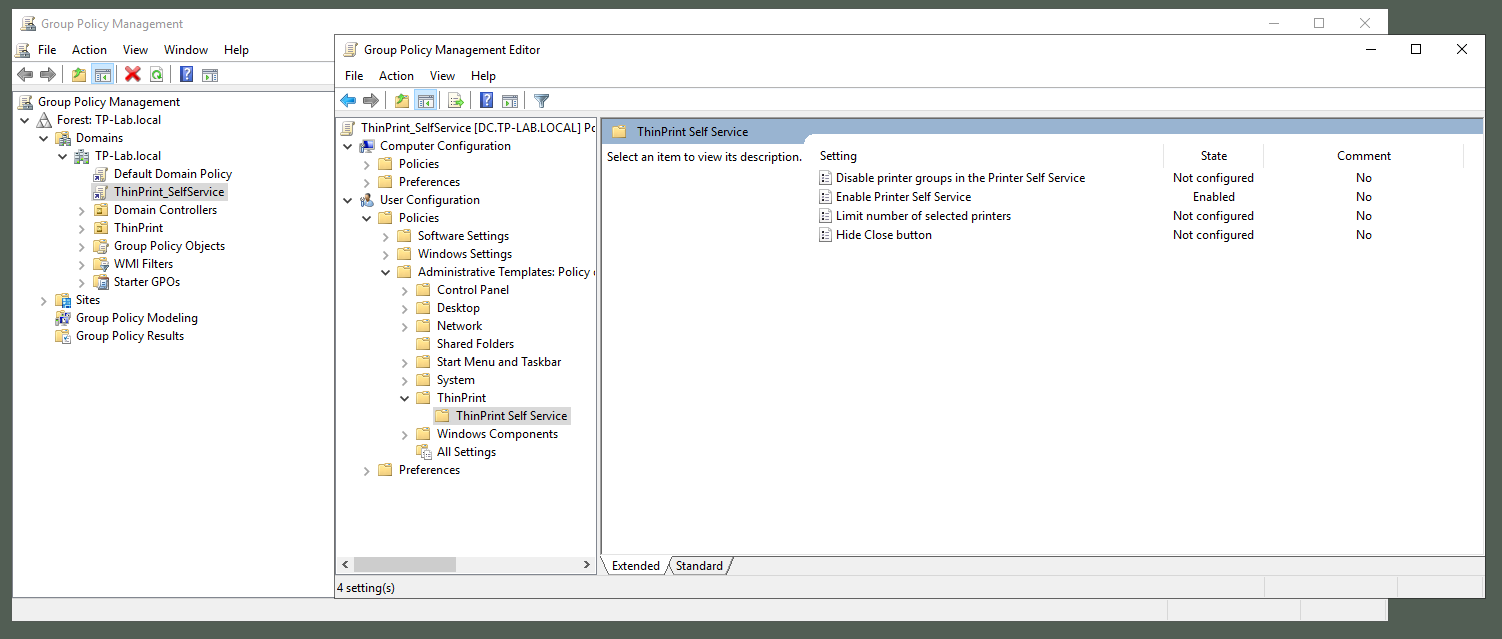Click the Back arrow in Group Policy Management toolbar

(25, 74)
